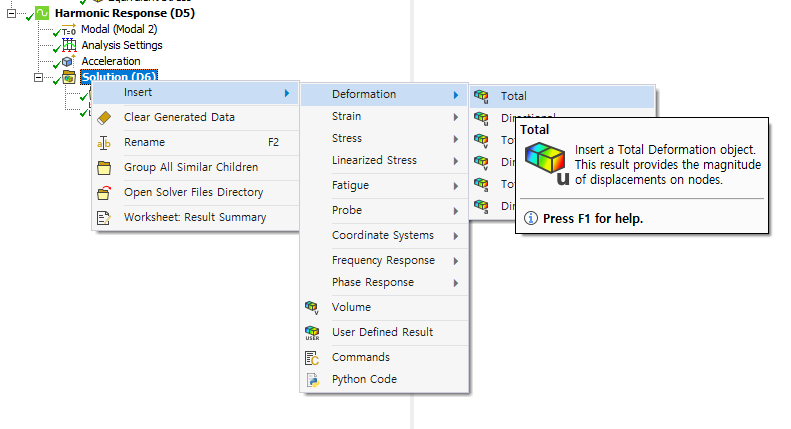Open the Coordinate Systems submenu arrow

(456, 236)
